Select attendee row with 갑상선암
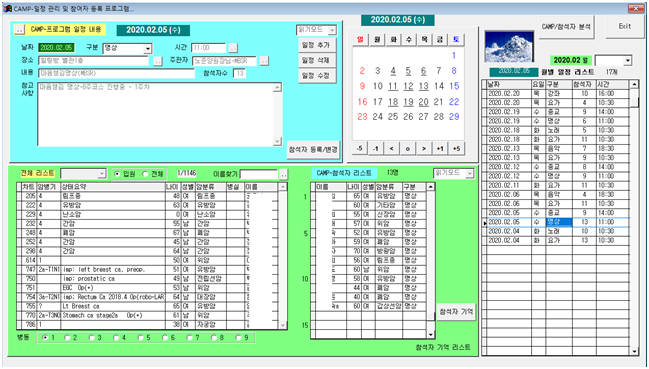The width and height of the screenshot is (649, 369). (x=368, y=307)
